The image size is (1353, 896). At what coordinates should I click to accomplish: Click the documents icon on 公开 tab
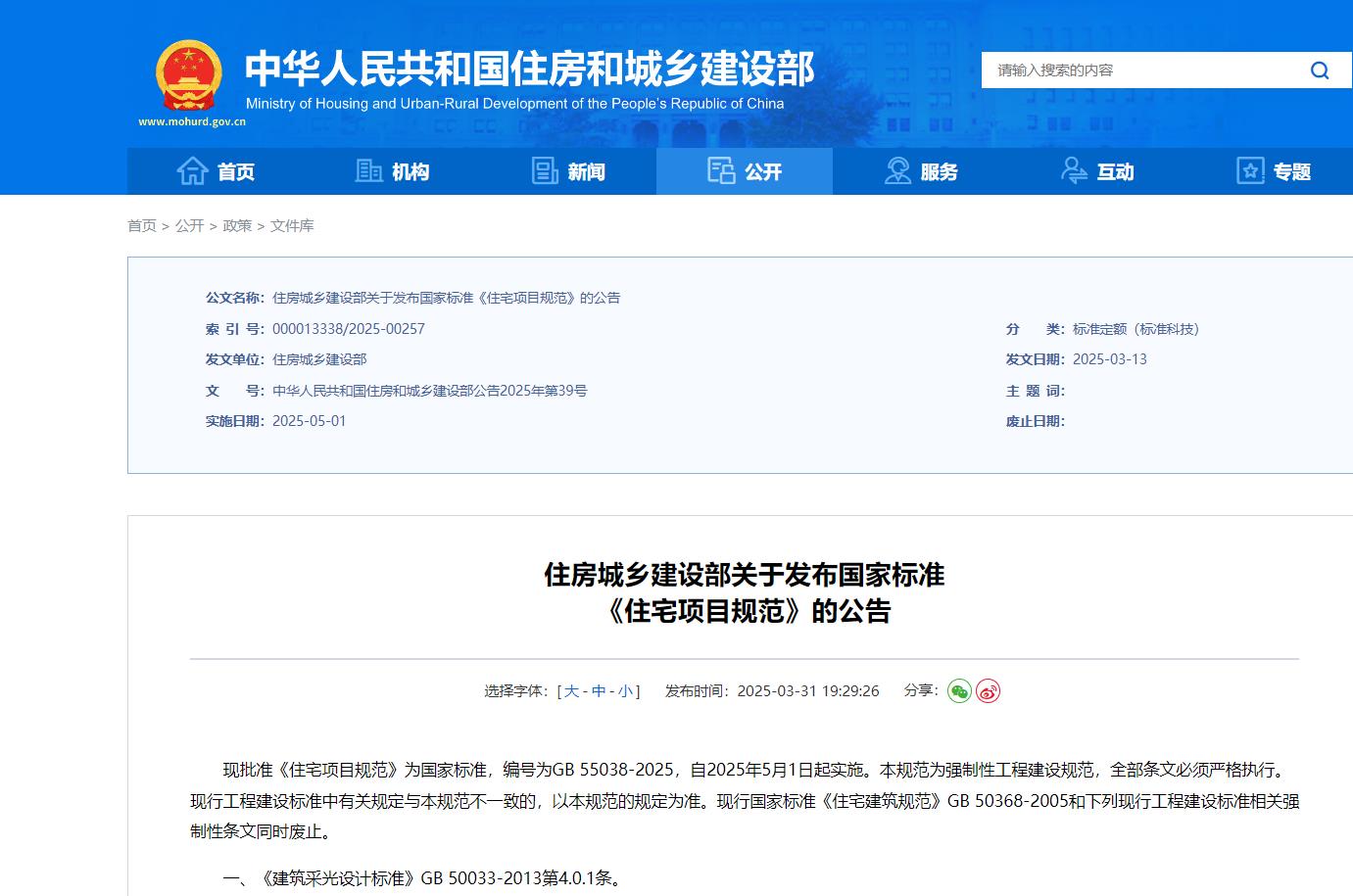722,170
